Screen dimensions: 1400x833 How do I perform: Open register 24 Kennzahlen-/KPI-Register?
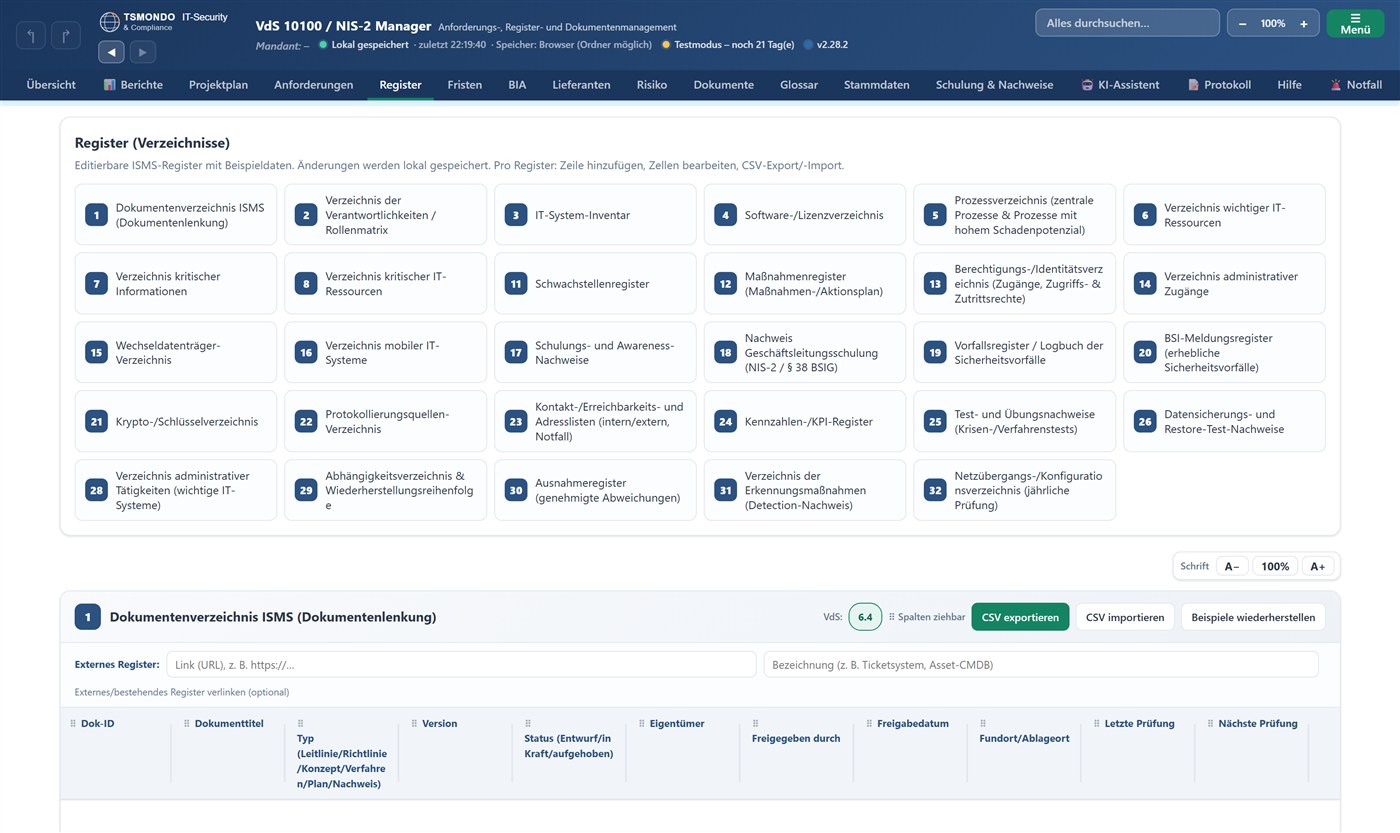(x=805, y=421)
